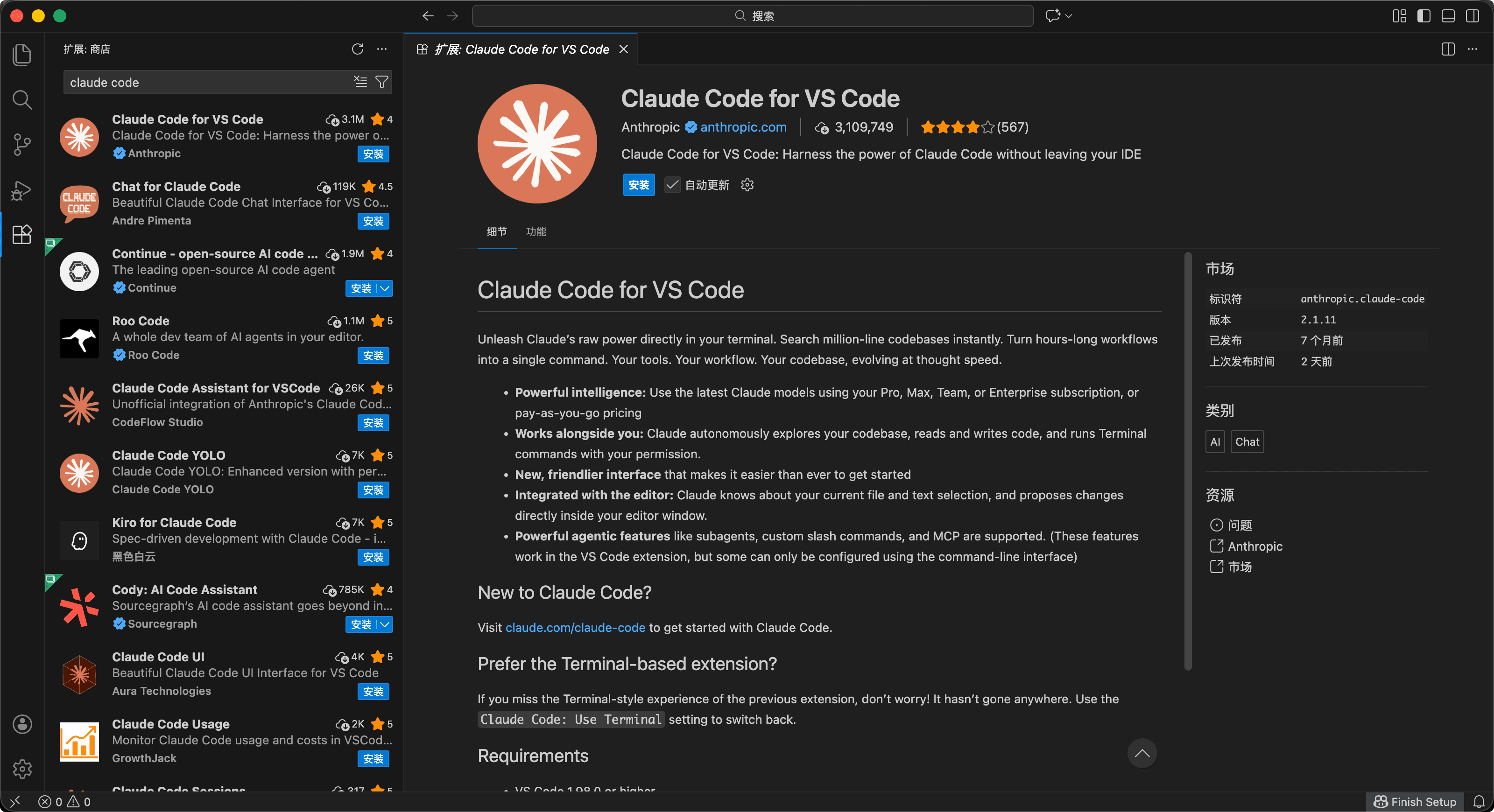Open the chat dropdown chevron in title bar
Screen dimensions: 1494x812
point(1069,16)
